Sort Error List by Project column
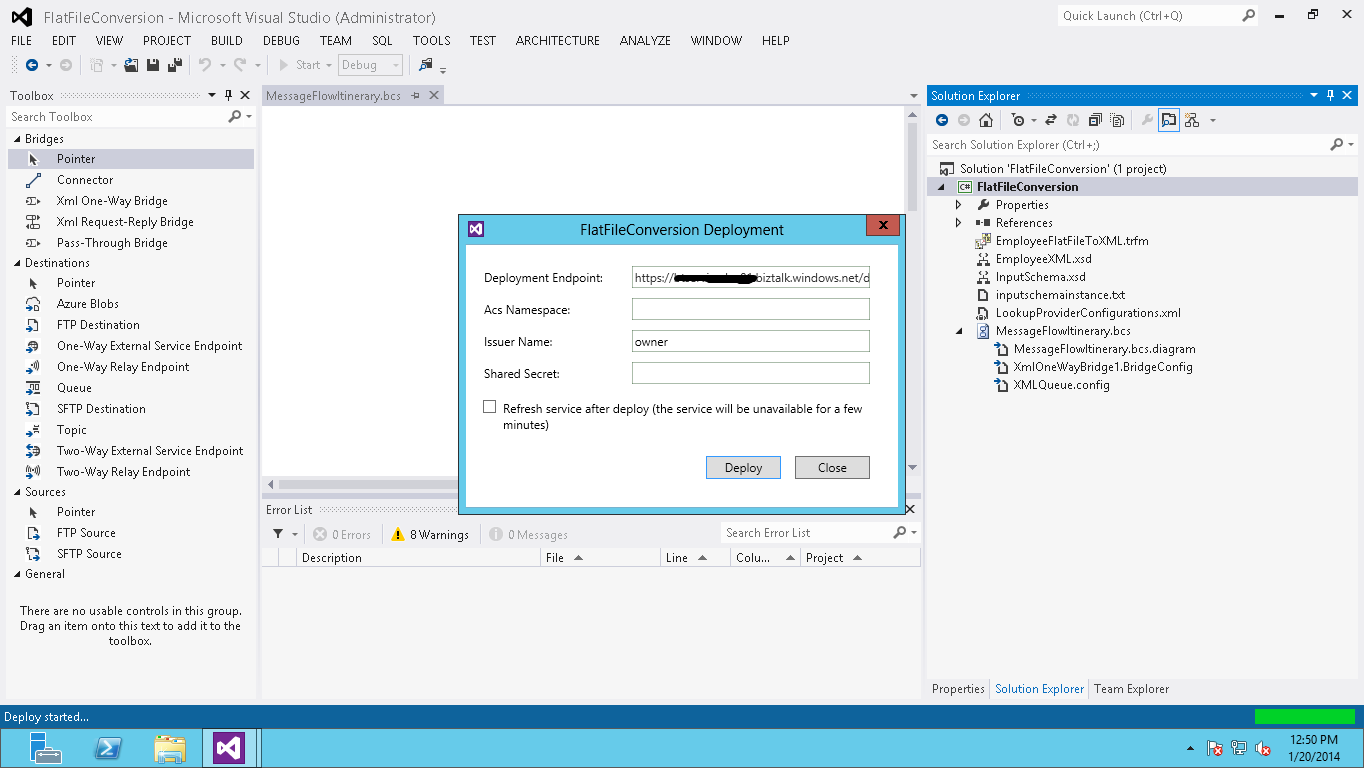The width and height of the screenshot is (1364, 768). (x=860, y=558)
